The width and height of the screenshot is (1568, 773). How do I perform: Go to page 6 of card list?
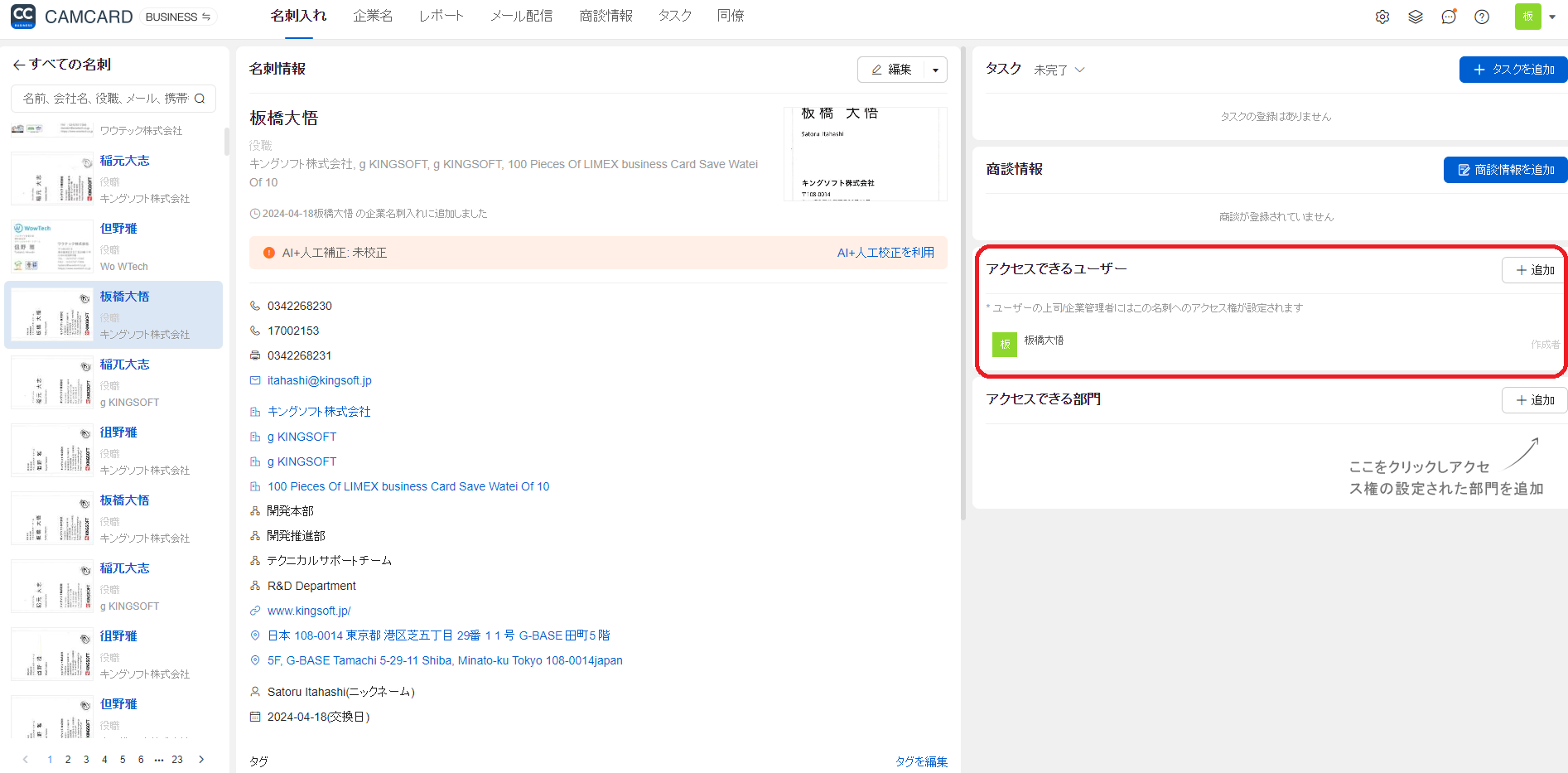pos(141,760)
